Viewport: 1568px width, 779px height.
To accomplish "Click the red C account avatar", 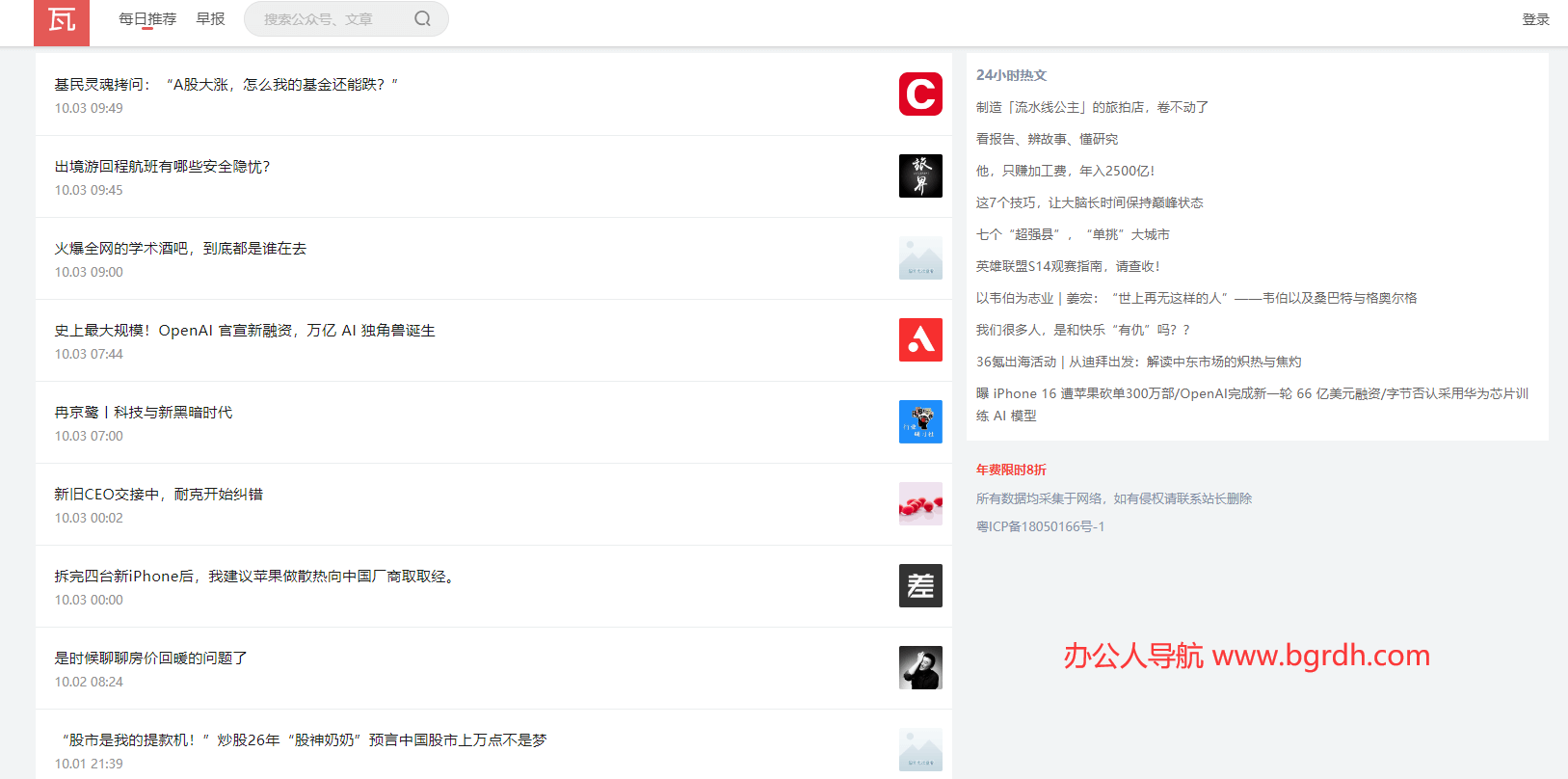I will (920, 94).
